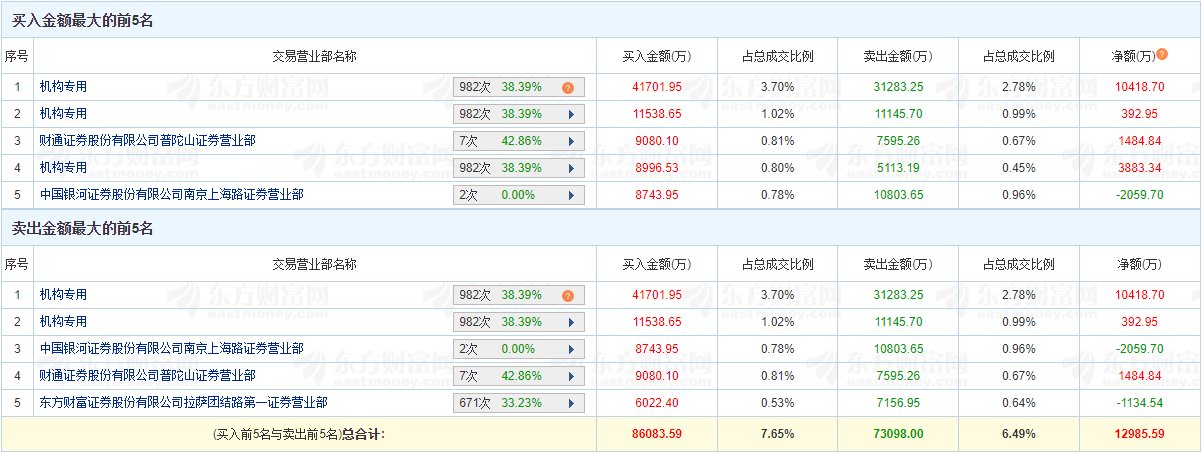1202x453 pixels.
Task: Expand sell table's 财通证券 row arrow
Action: tap(570, 376)
